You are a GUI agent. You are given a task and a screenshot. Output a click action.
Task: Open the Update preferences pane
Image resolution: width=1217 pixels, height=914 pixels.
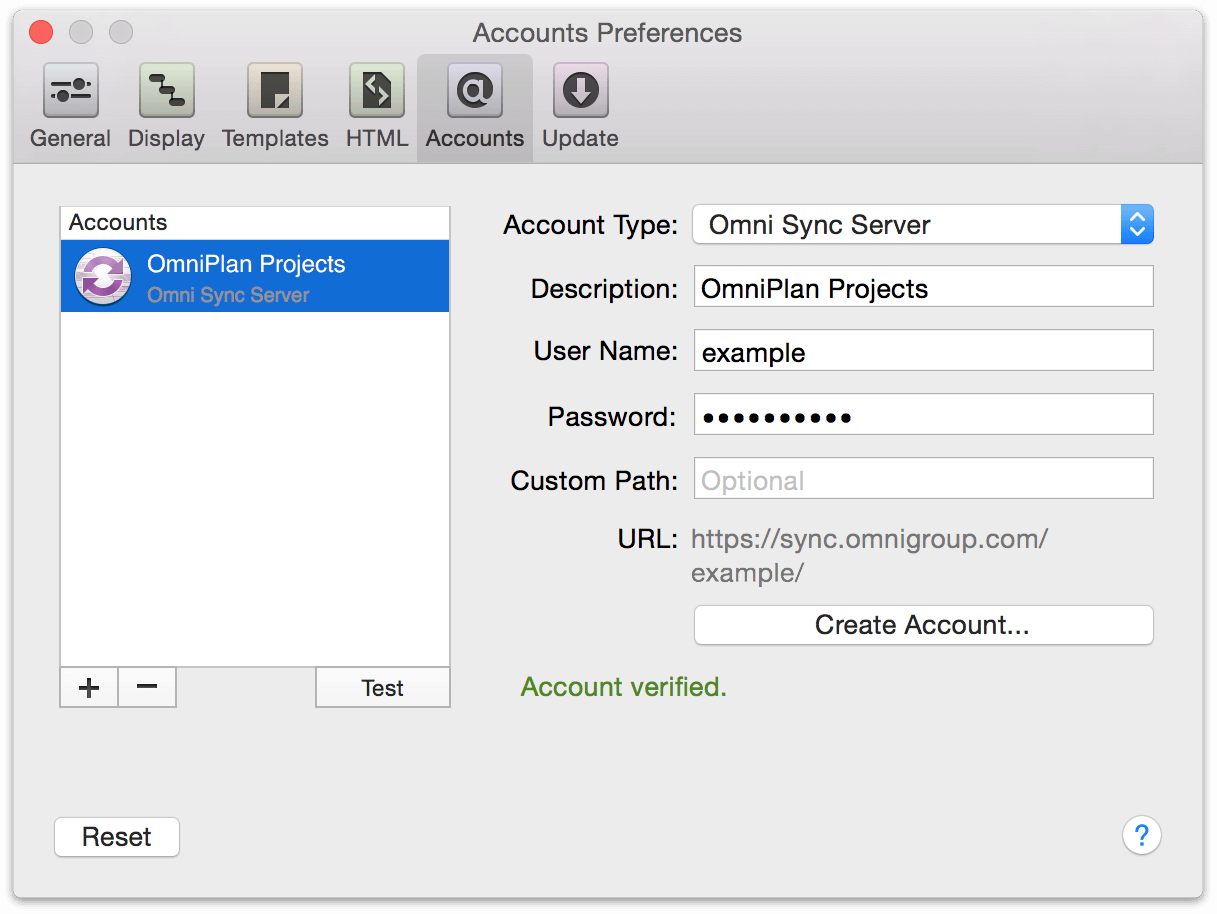(x=580, y=105)
